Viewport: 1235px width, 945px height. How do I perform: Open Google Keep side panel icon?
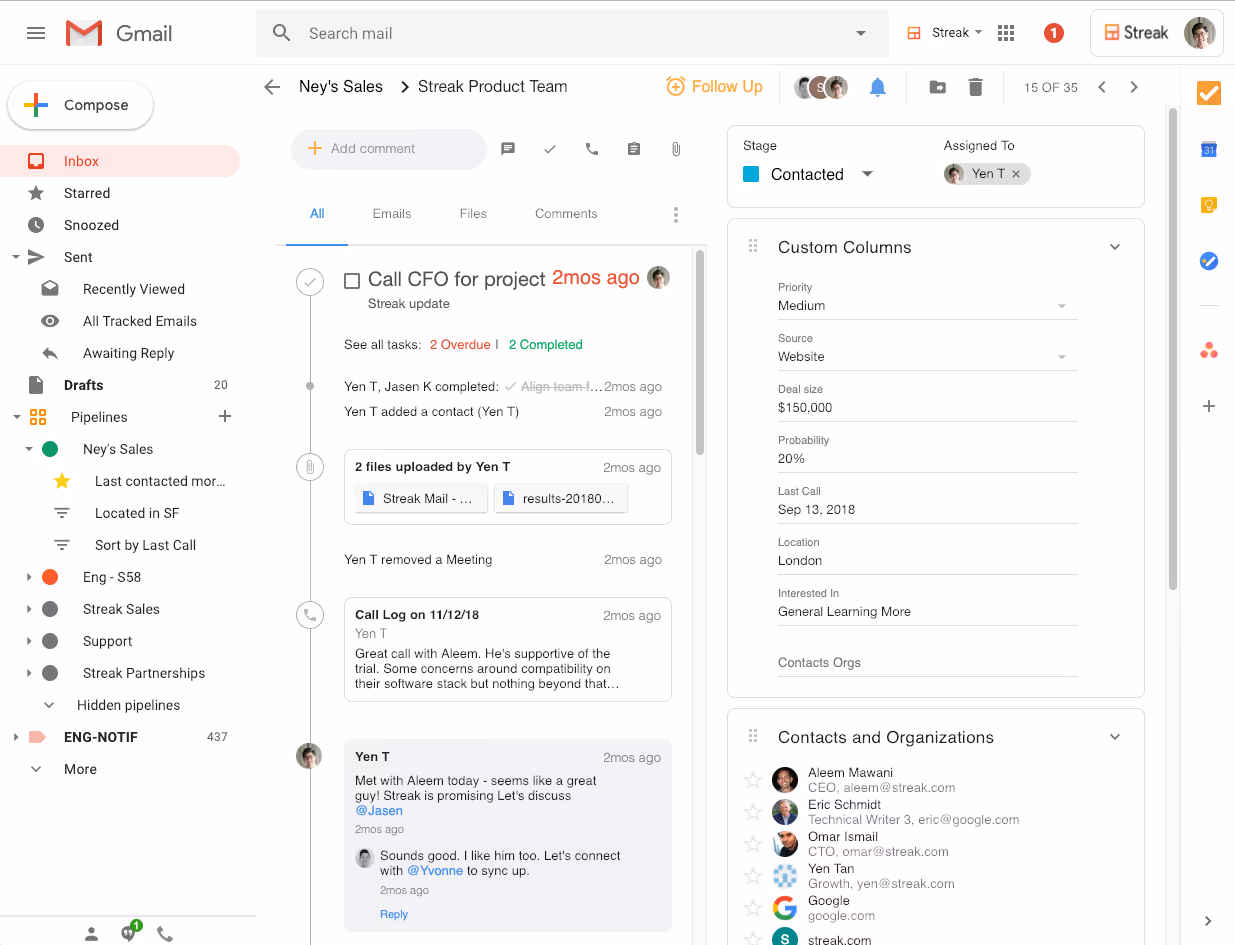pos(1209,205)
